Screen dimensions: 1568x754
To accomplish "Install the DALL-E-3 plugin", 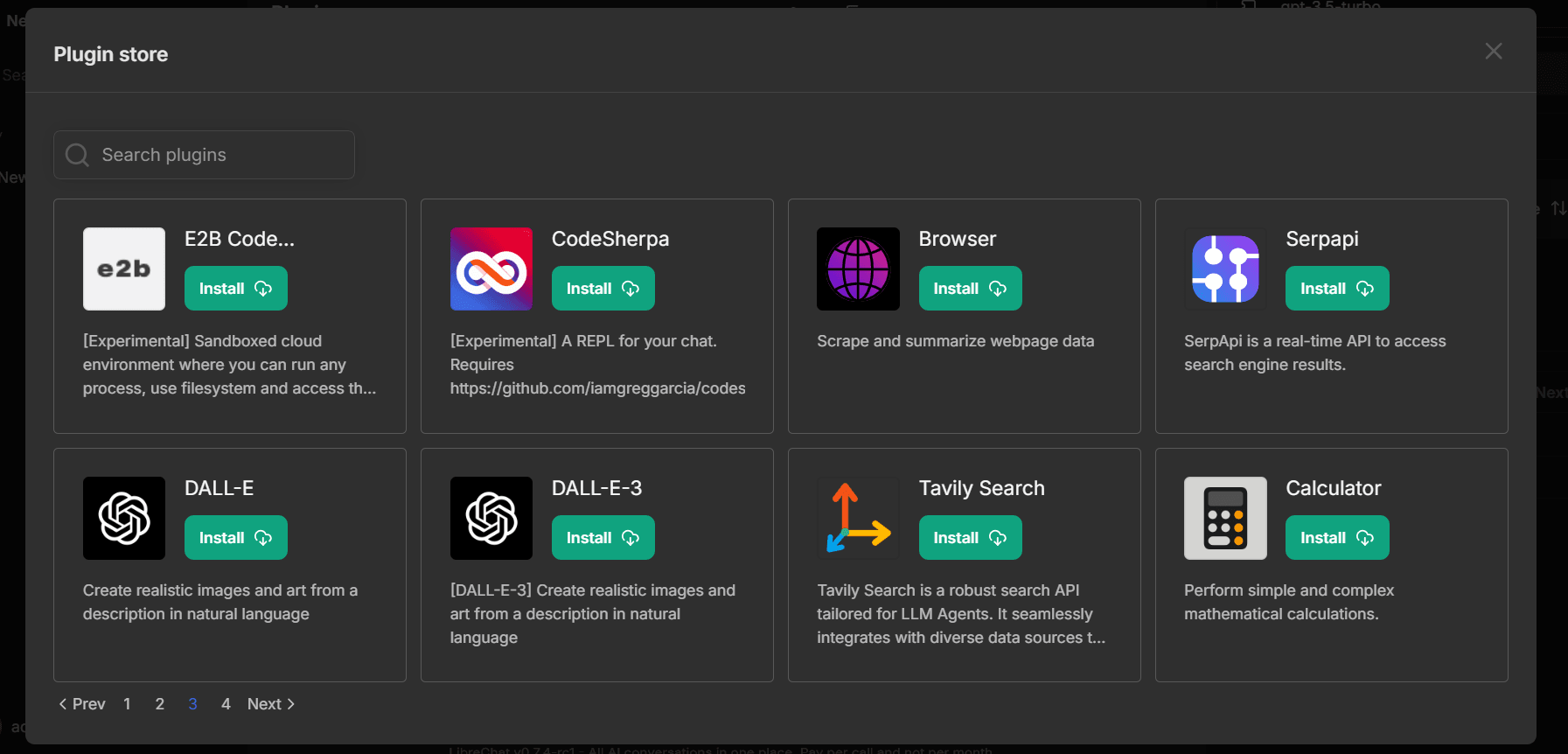I will point(603,537).
